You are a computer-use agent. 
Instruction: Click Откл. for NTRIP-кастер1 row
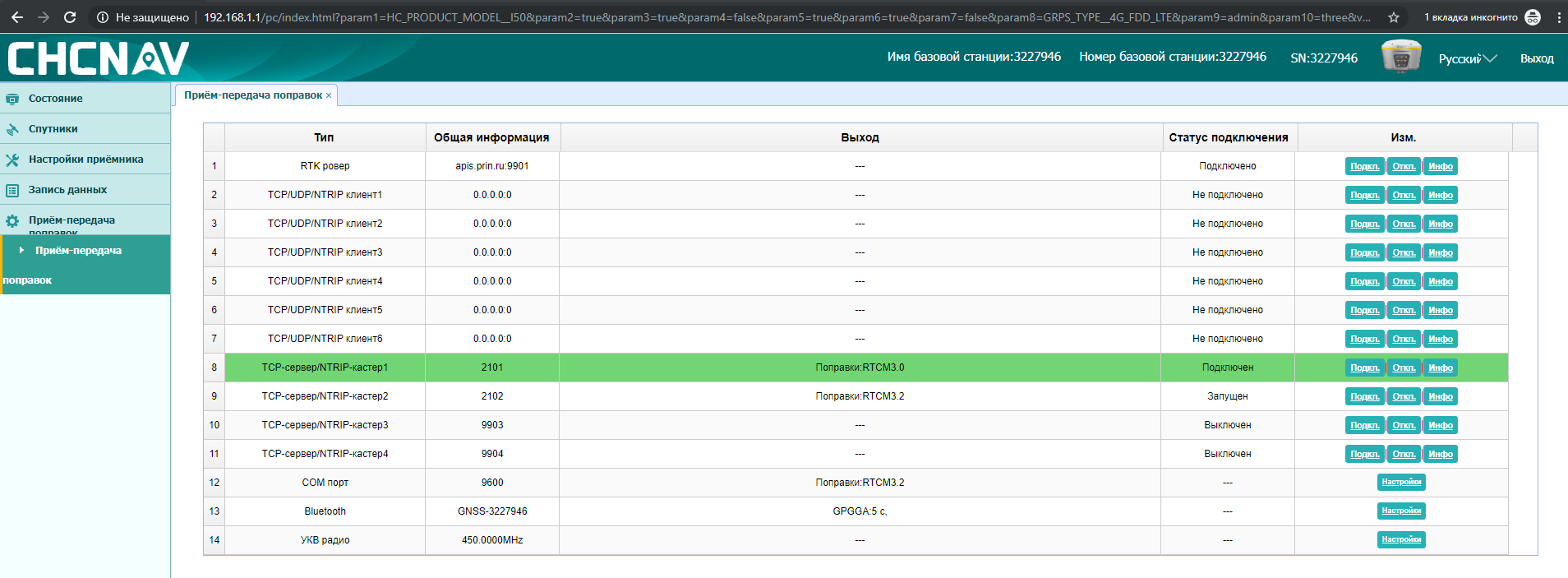tap(1404, 368)
